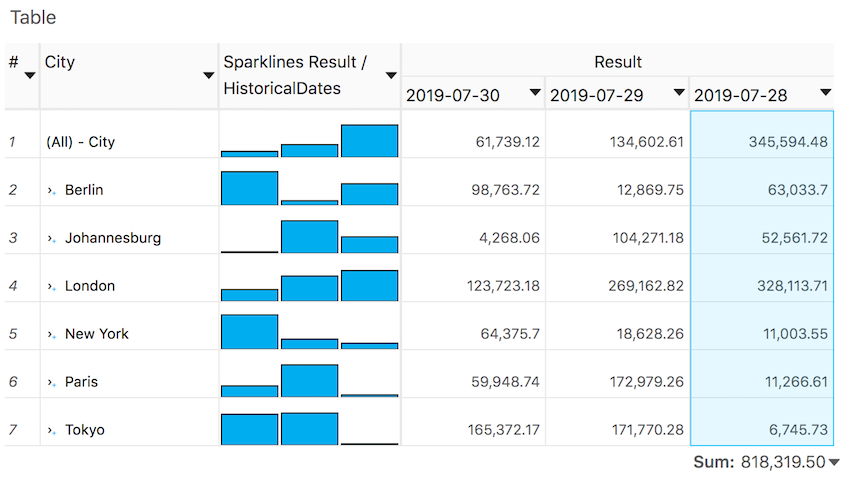The height and width of the screenshot is (481, 851).
Task: Open the 2019-07-30 column dropdown arrow
Action: [535, 92]
